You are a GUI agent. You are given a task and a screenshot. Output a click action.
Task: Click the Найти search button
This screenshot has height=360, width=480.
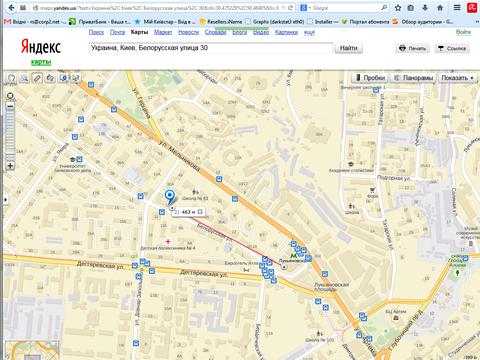click(x=349, y=48)
